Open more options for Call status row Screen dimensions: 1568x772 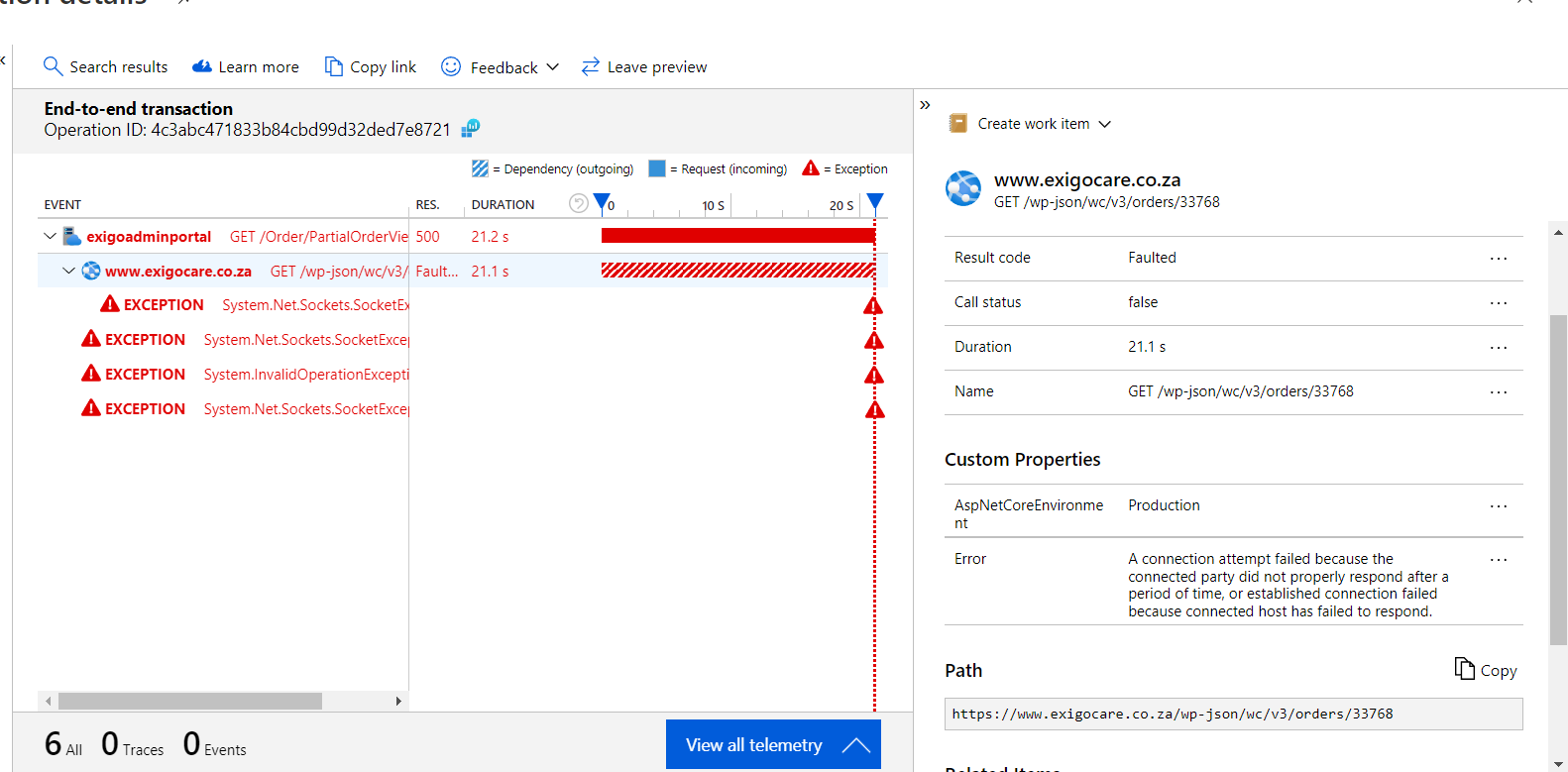[1499, 302]
